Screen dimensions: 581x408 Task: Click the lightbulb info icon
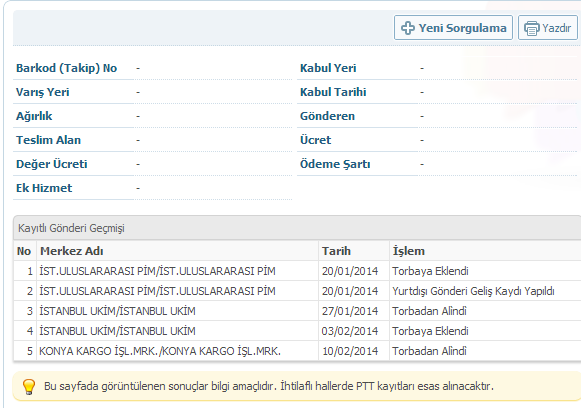29,387
